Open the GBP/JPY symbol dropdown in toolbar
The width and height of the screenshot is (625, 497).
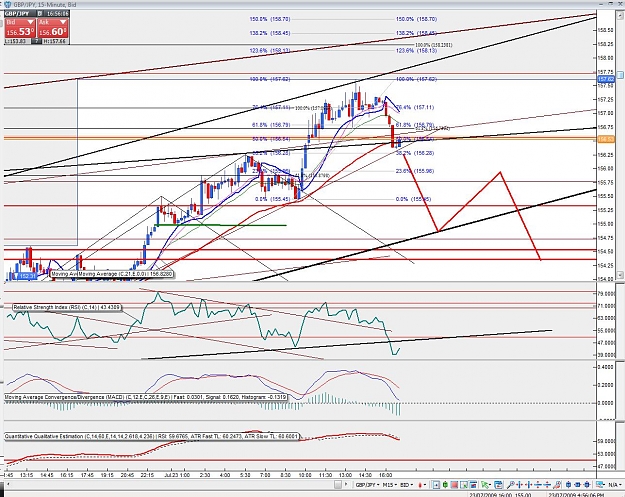[x=367, y=485]
